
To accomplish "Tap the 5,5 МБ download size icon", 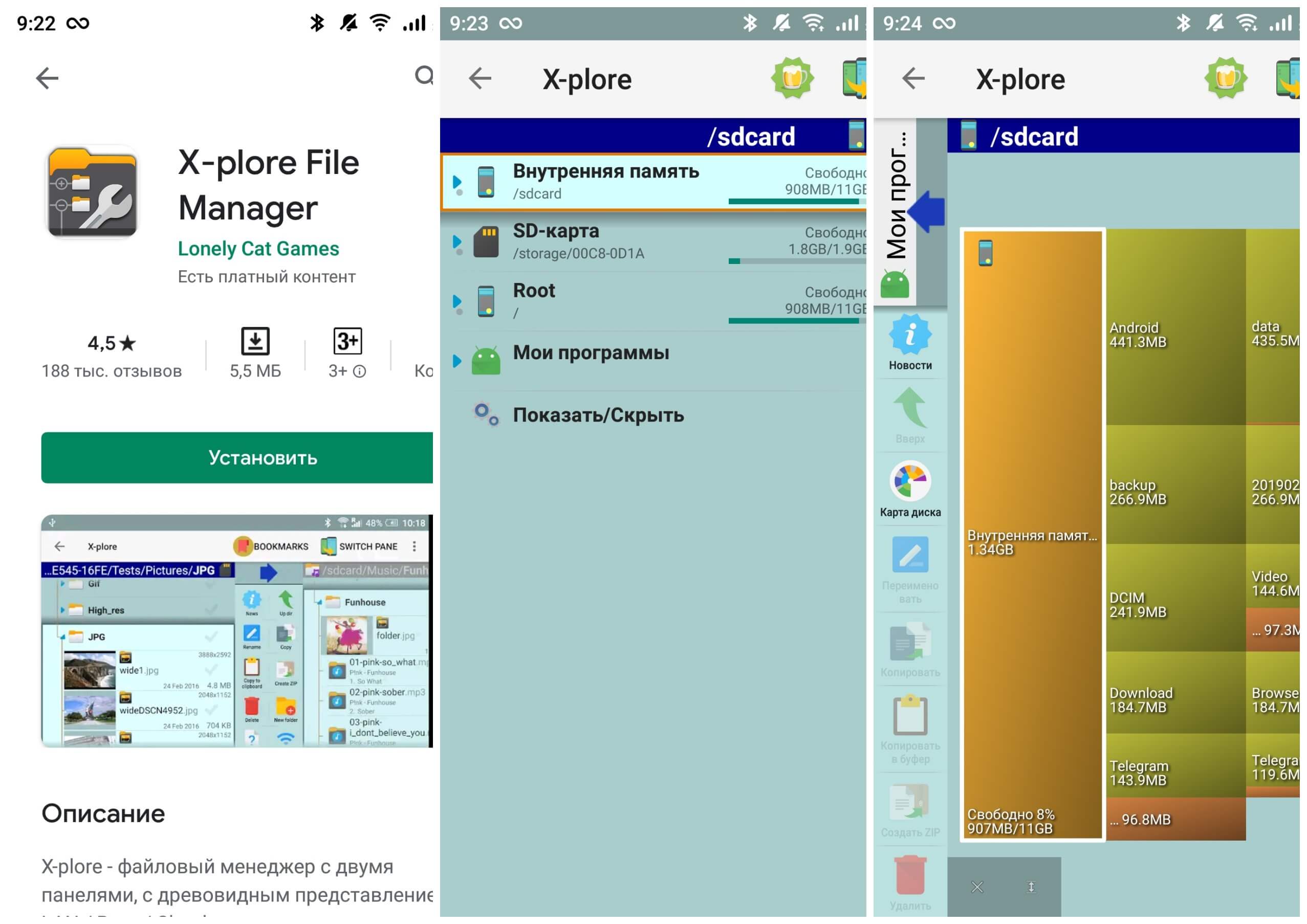I will (255, 341).
